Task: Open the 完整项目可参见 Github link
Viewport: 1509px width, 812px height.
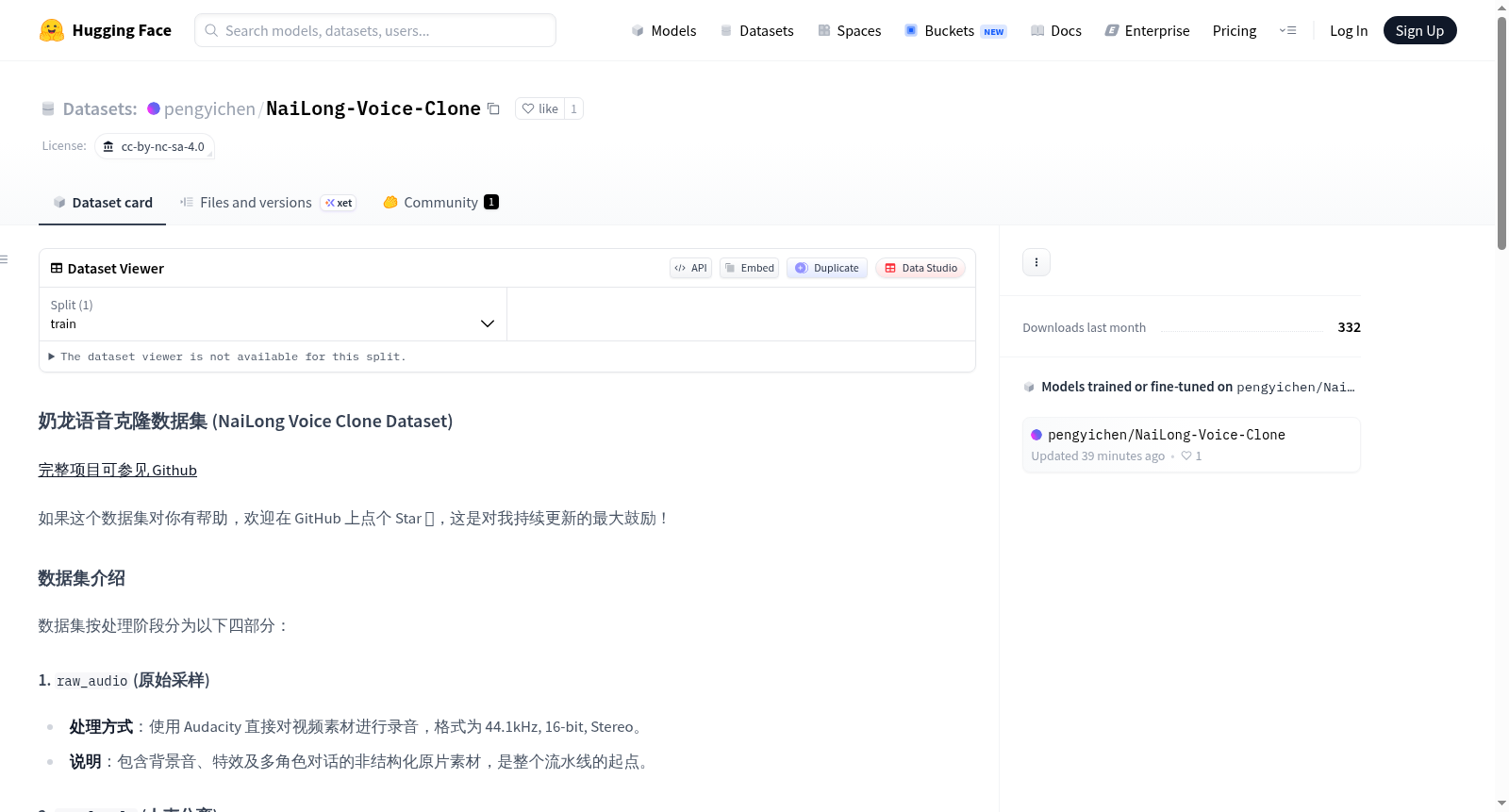Action: [x=118, y=470]
